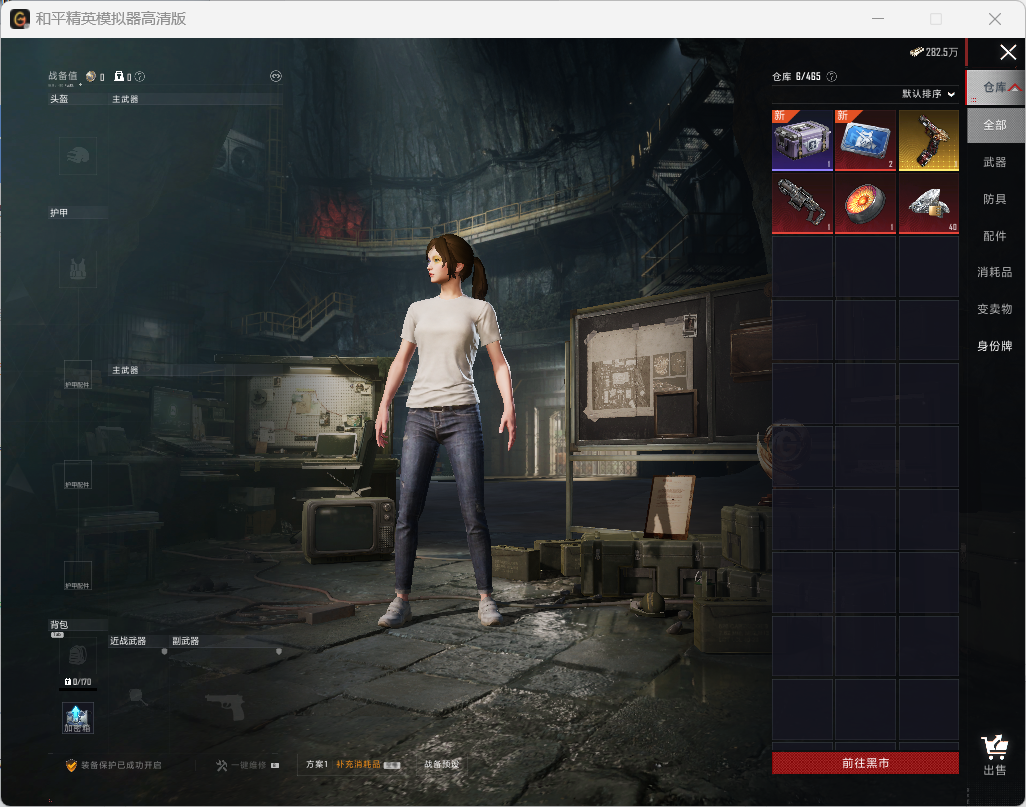The height and width of the screenshot is (807, 1026).
Task: Switch to the 身份牌 category tab
Action: click(995, 346)
